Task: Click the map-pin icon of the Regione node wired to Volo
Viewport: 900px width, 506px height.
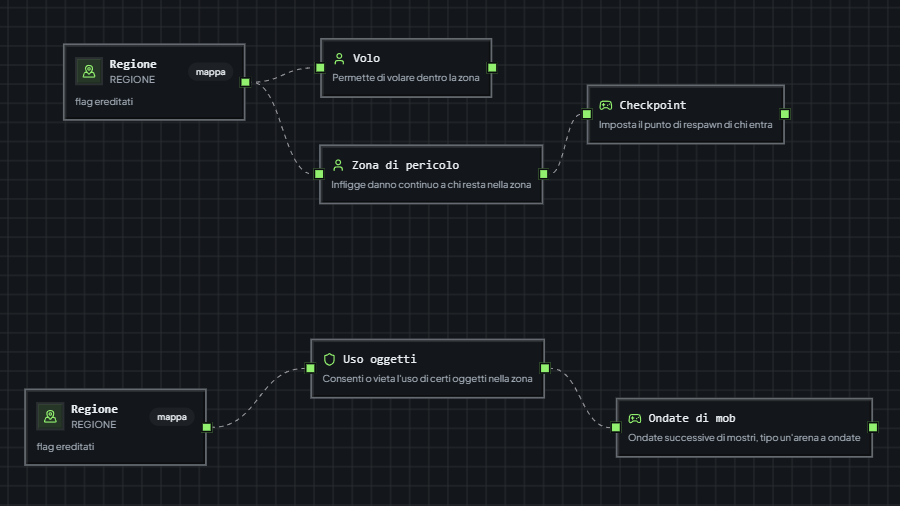Action: (x=89, y=71)
